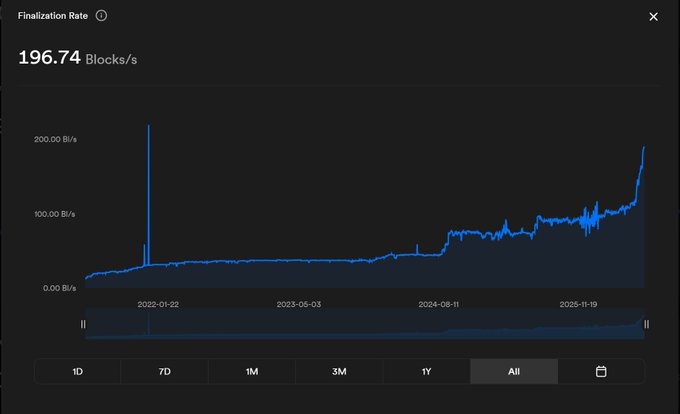The height and width of the screenshot is (414, 680).
Task: Click the mini overview chart navigator
Action: point(365,324)
